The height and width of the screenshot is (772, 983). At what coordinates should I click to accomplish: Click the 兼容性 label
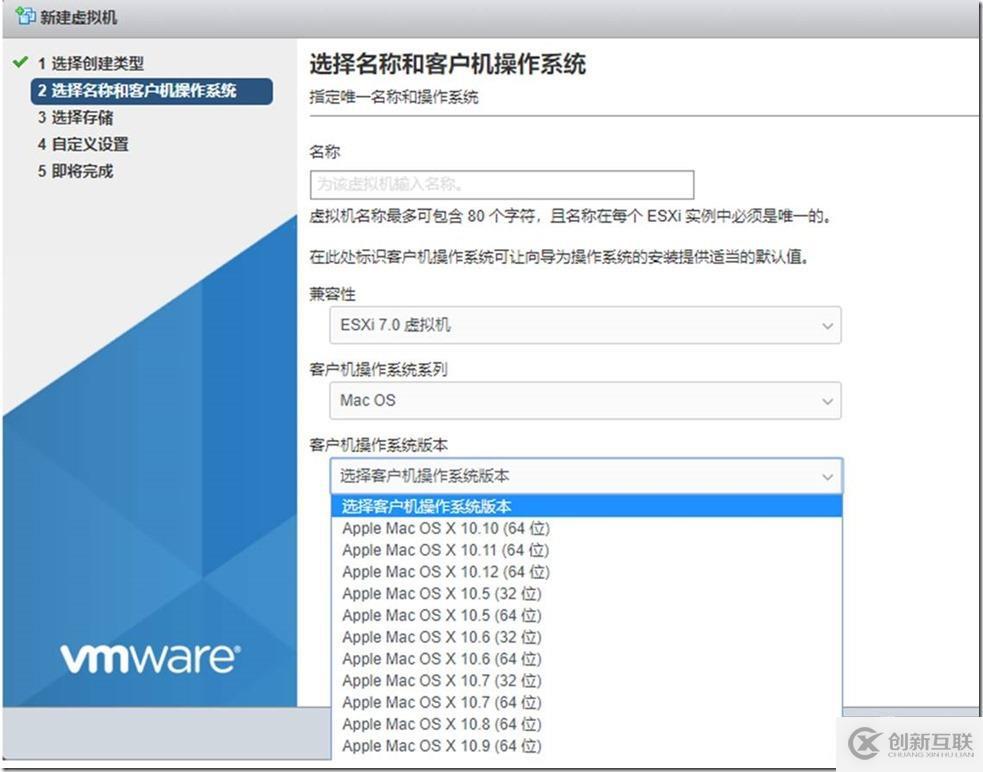332,294
